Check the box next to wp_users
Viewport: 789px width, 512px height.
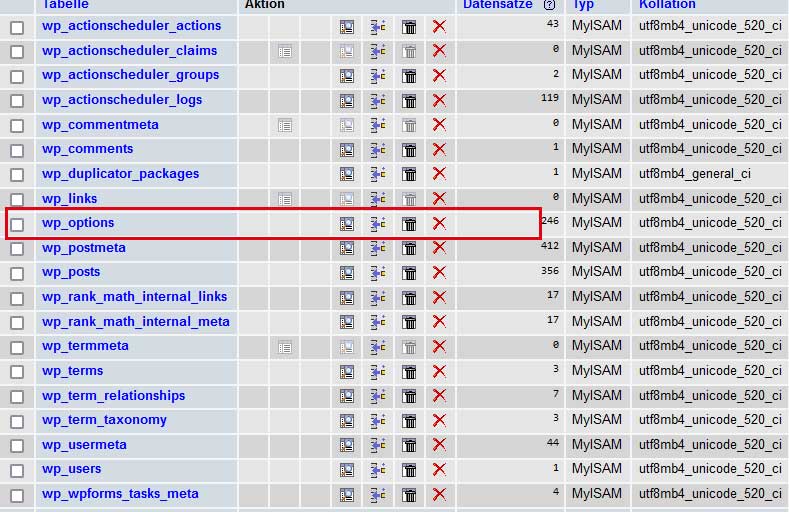[17, 471]
